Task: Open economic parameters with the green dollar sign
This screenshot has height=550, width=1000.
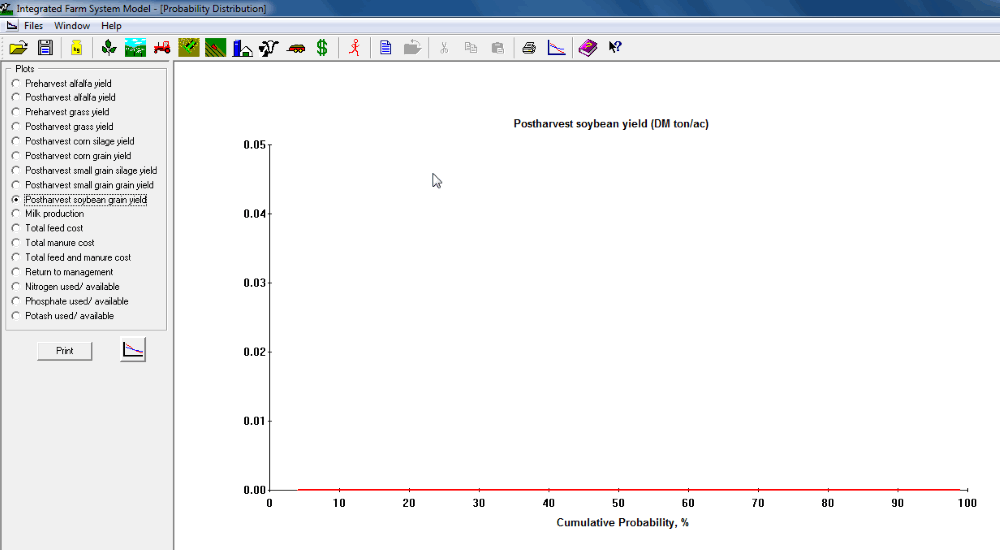Action: point(322,48)
